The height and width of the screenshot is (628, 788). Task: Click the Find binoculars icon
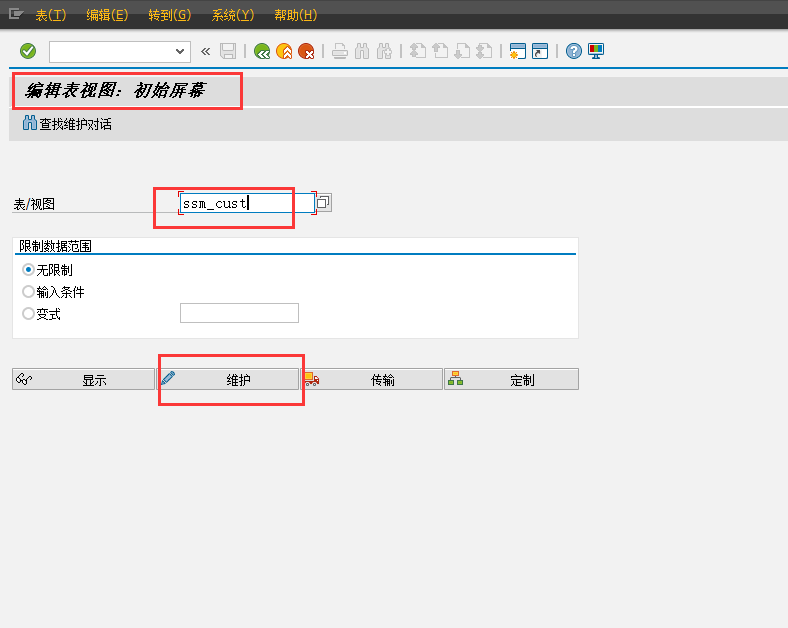[x=362, y=51]
